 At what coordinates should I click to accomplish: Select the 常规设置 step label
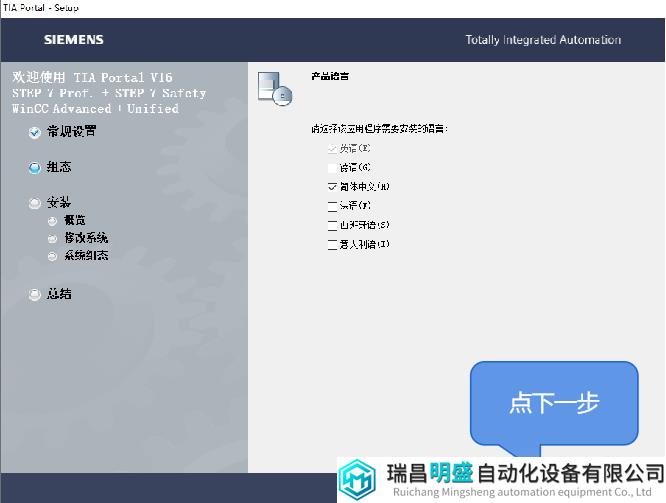(71, 131)
